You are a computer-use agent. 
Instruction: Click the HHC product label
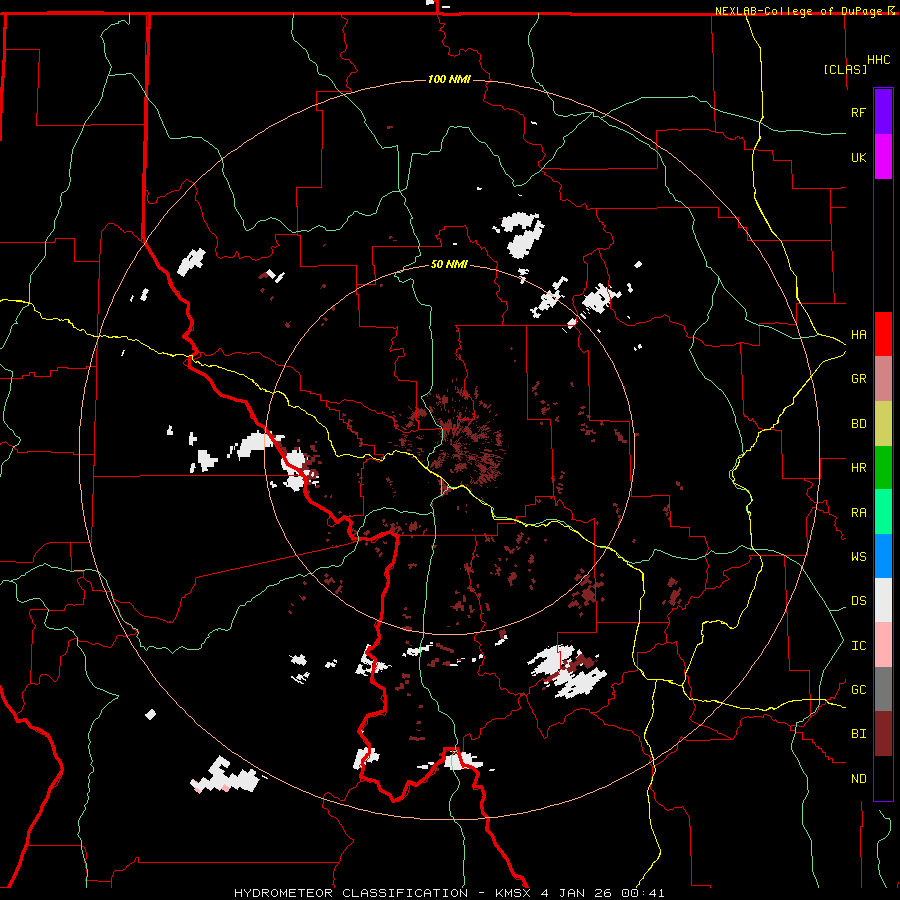point(878,60)
